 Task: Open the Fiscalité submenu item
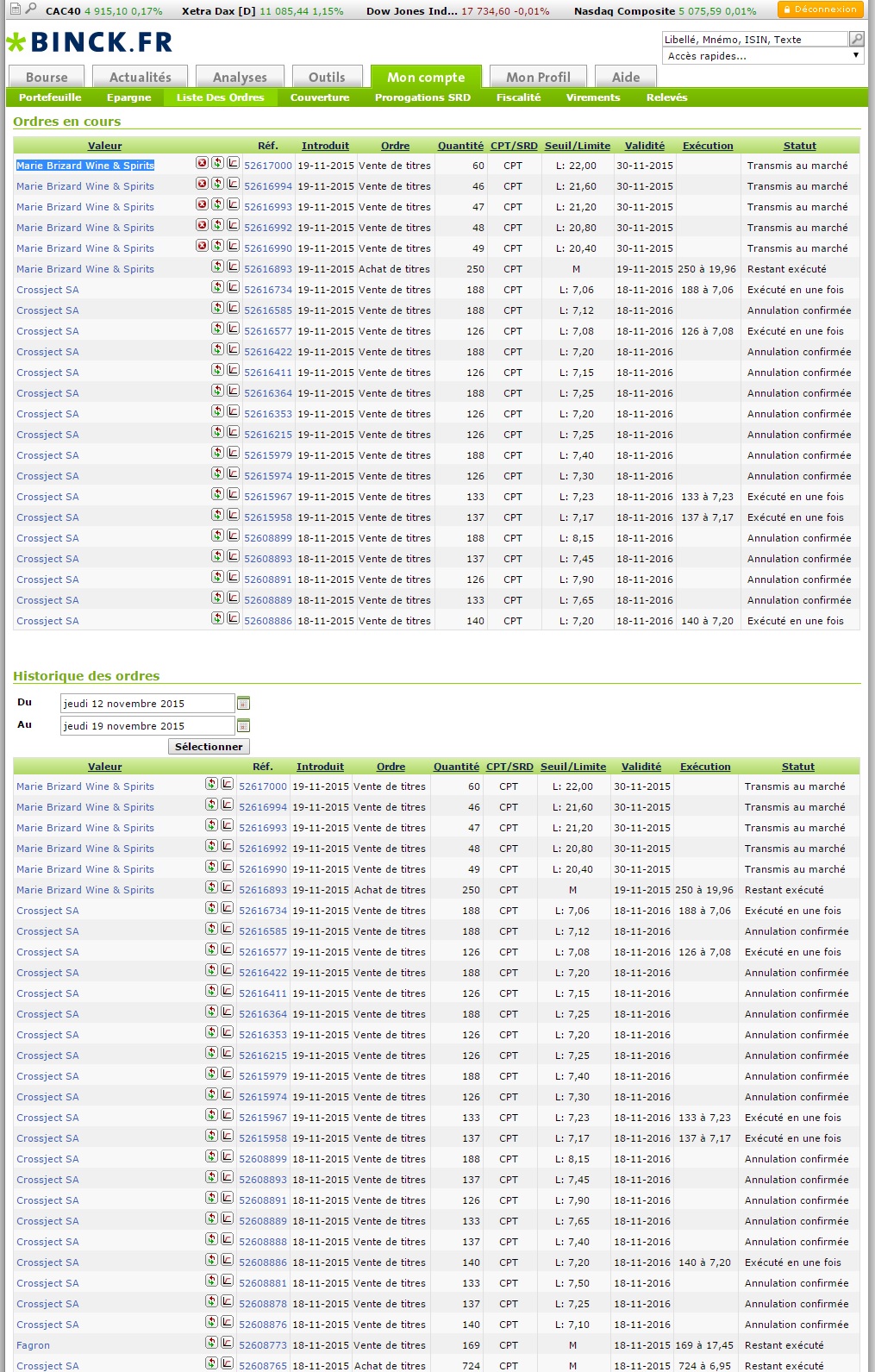(x=518, y=97)
